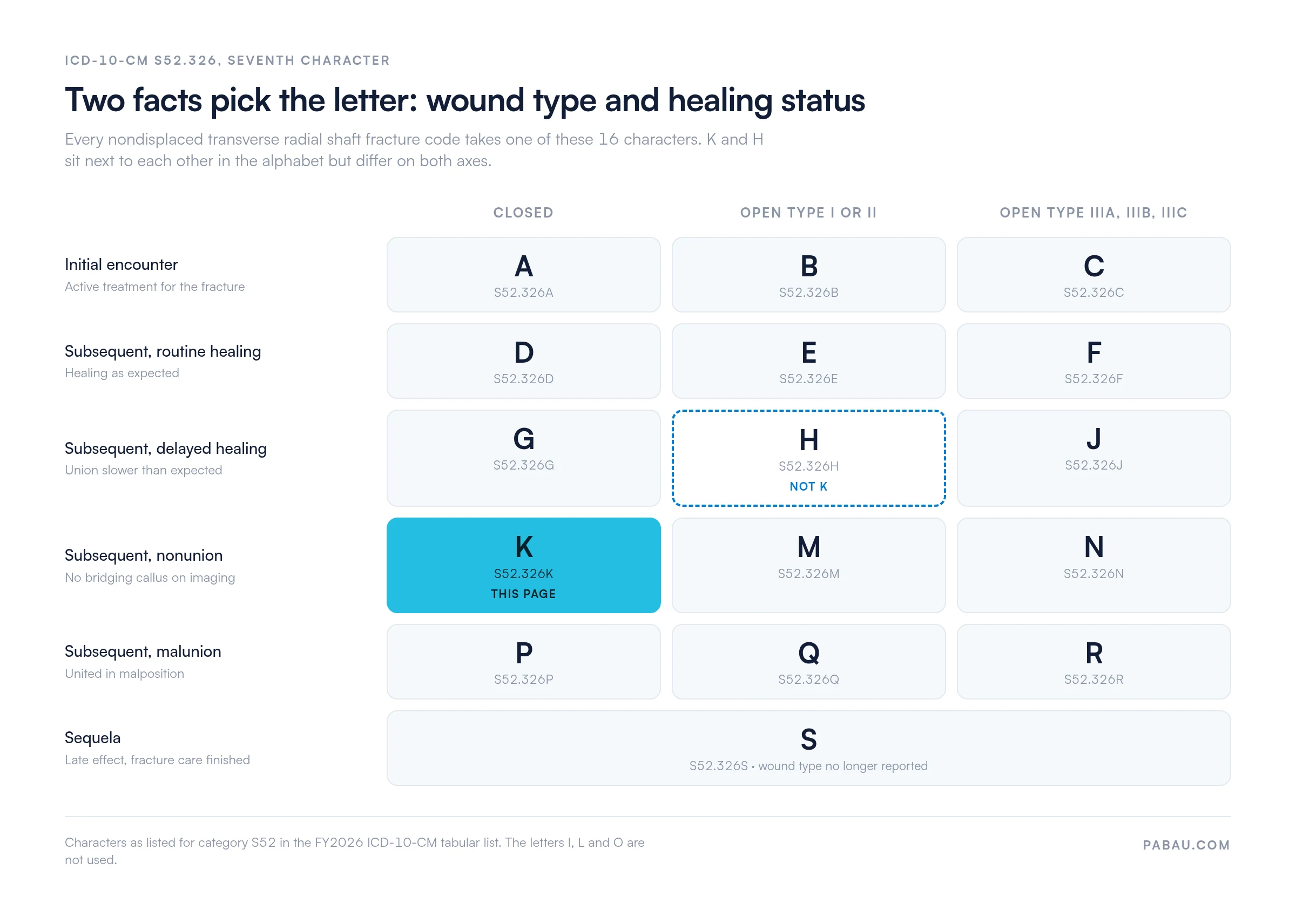Select the J S52.326J card
The image size is (1296, 924).
coord(1093,458)
